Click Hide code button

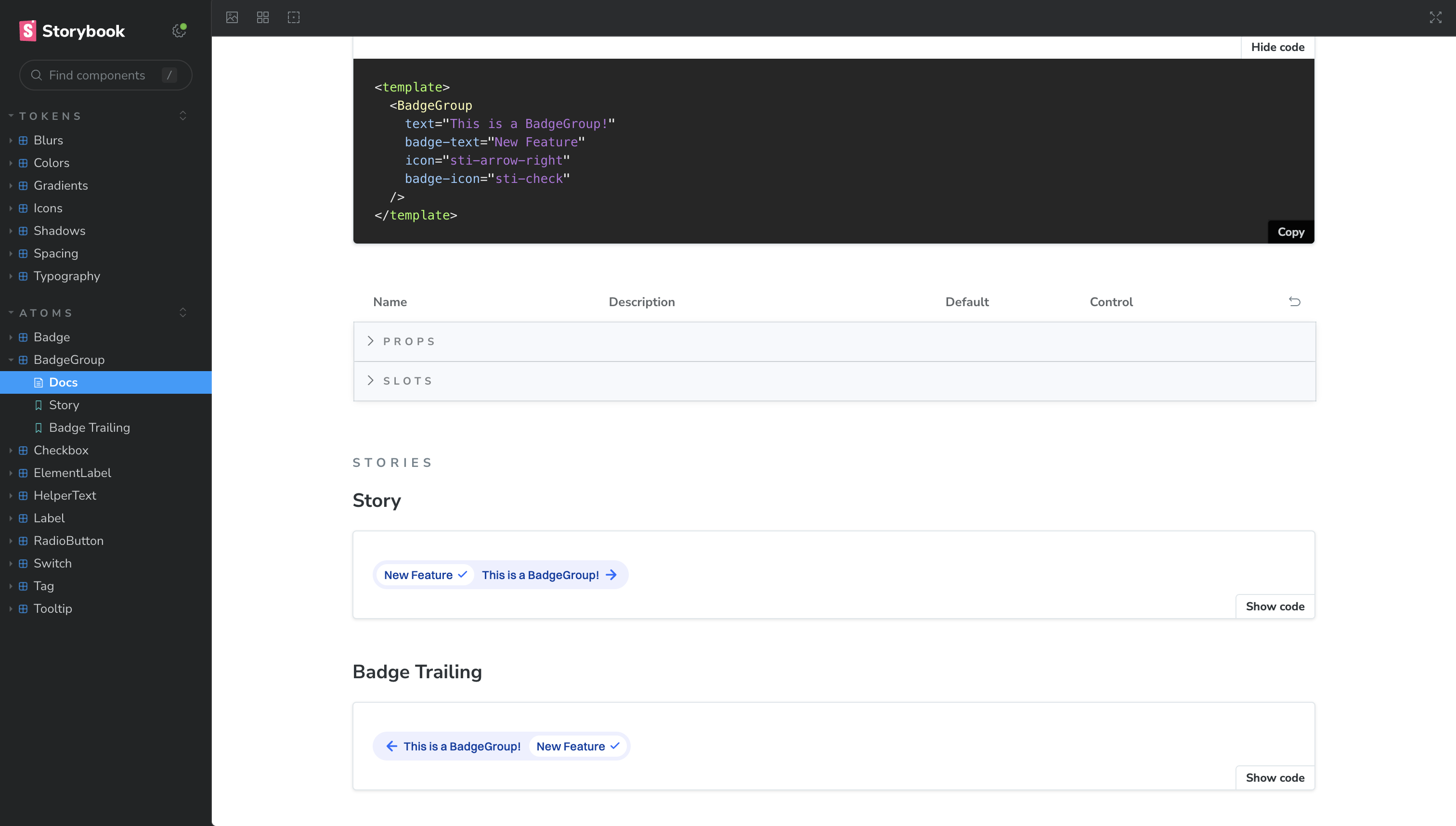pyautogui.click(x=1277, y=47)
